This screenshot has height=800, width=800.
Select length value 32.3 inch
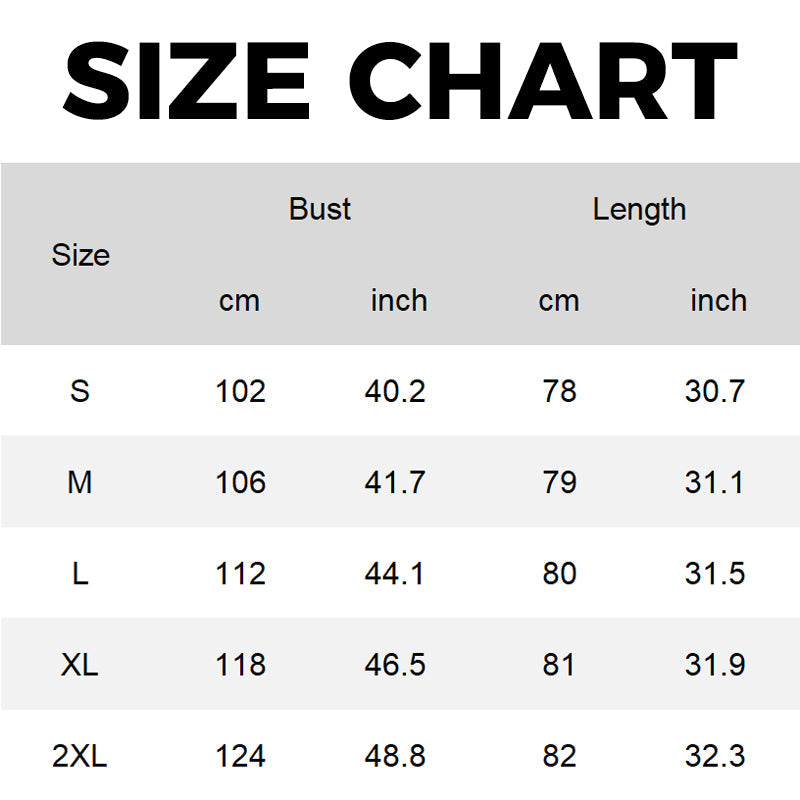coord(715,756)
